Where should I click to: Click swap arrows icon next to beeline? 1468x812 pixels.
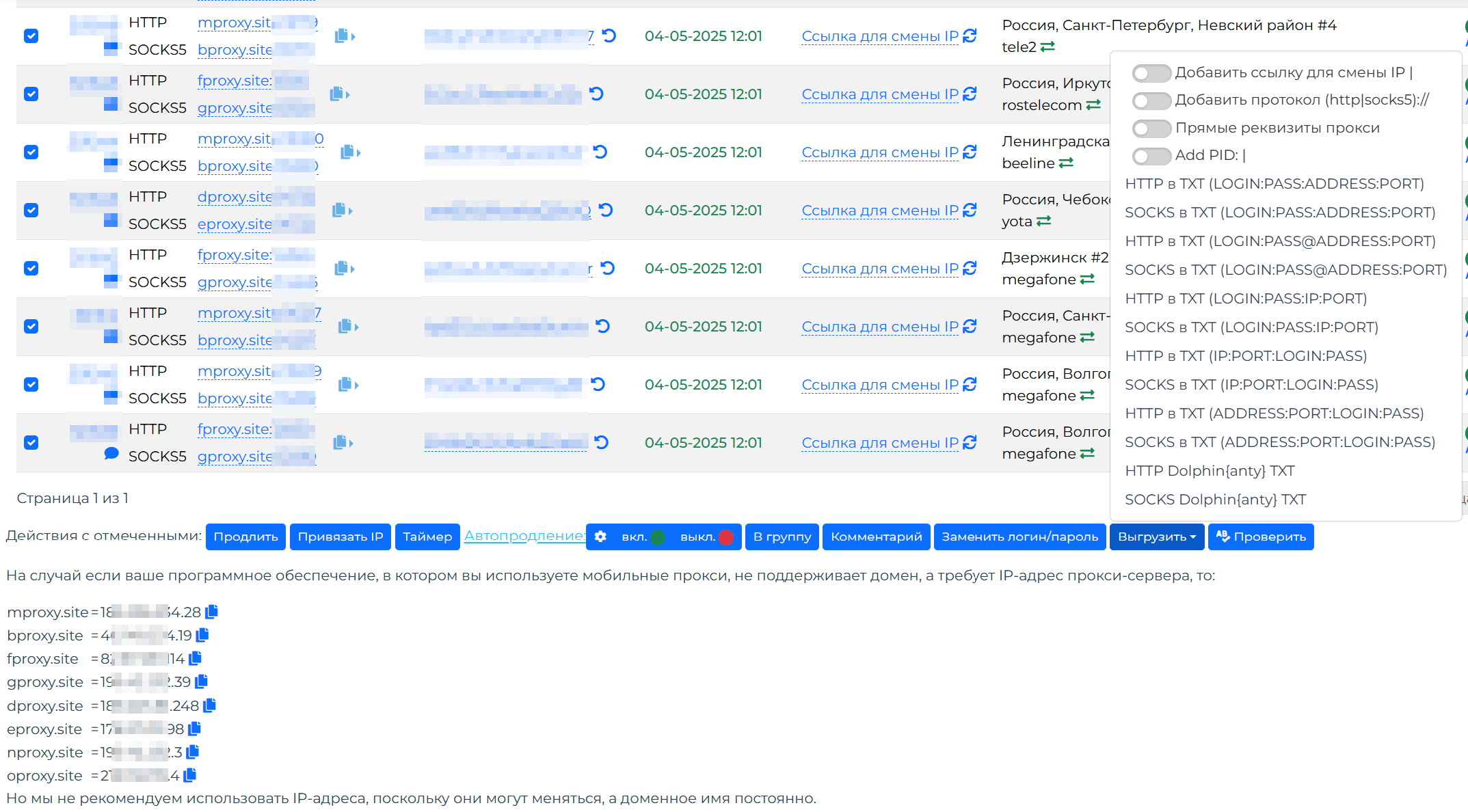[1066, 163]
